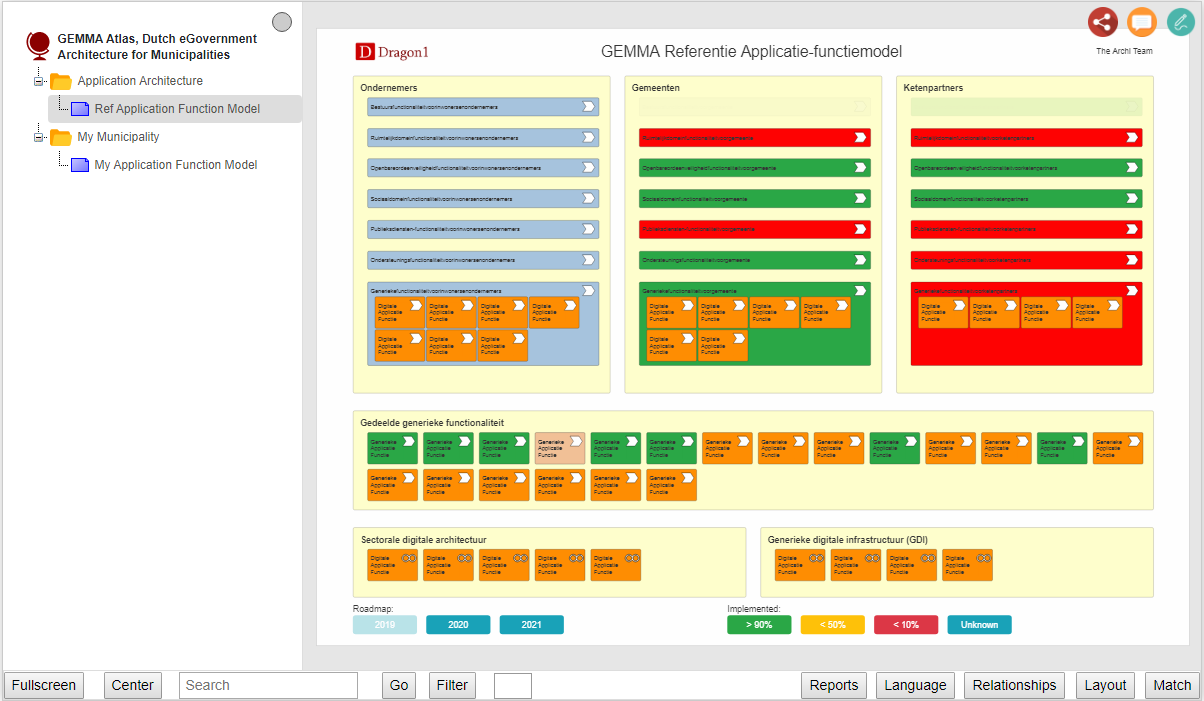The height and width of the screenshot is (701, 1204).
Task: Click the Go button
Action: 399,685
